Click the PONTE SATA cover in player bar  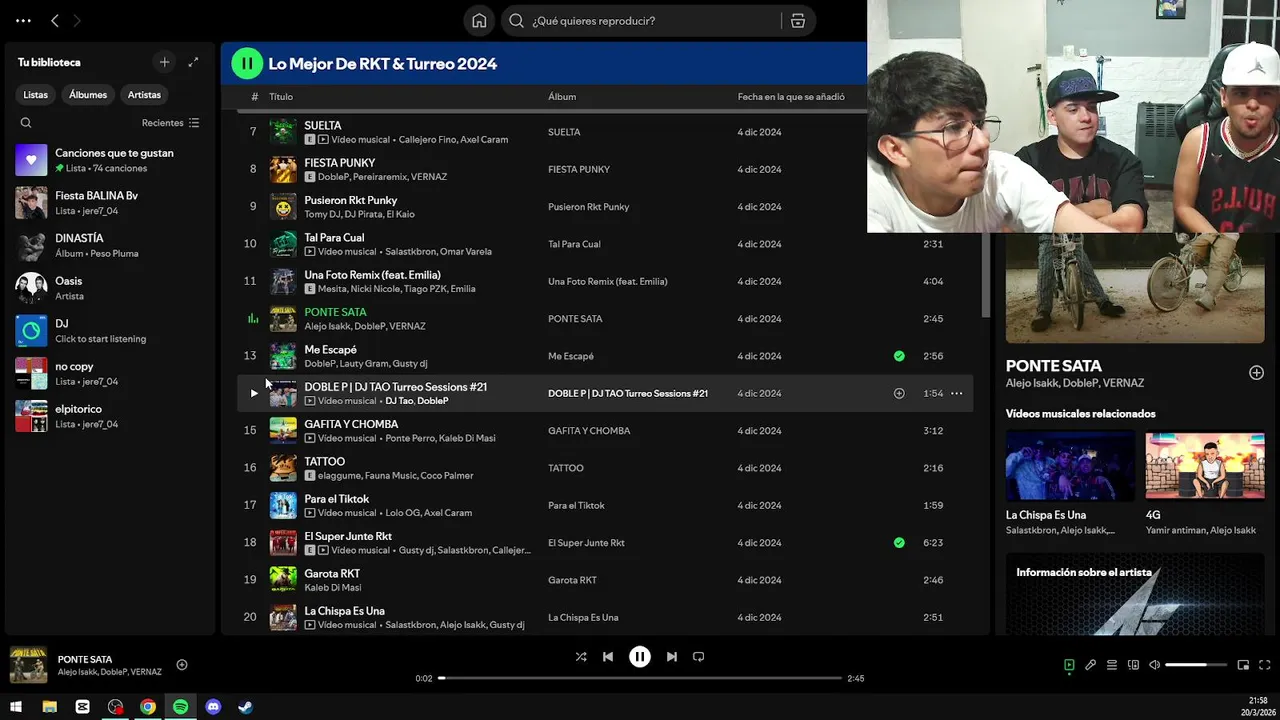point(28,665)
